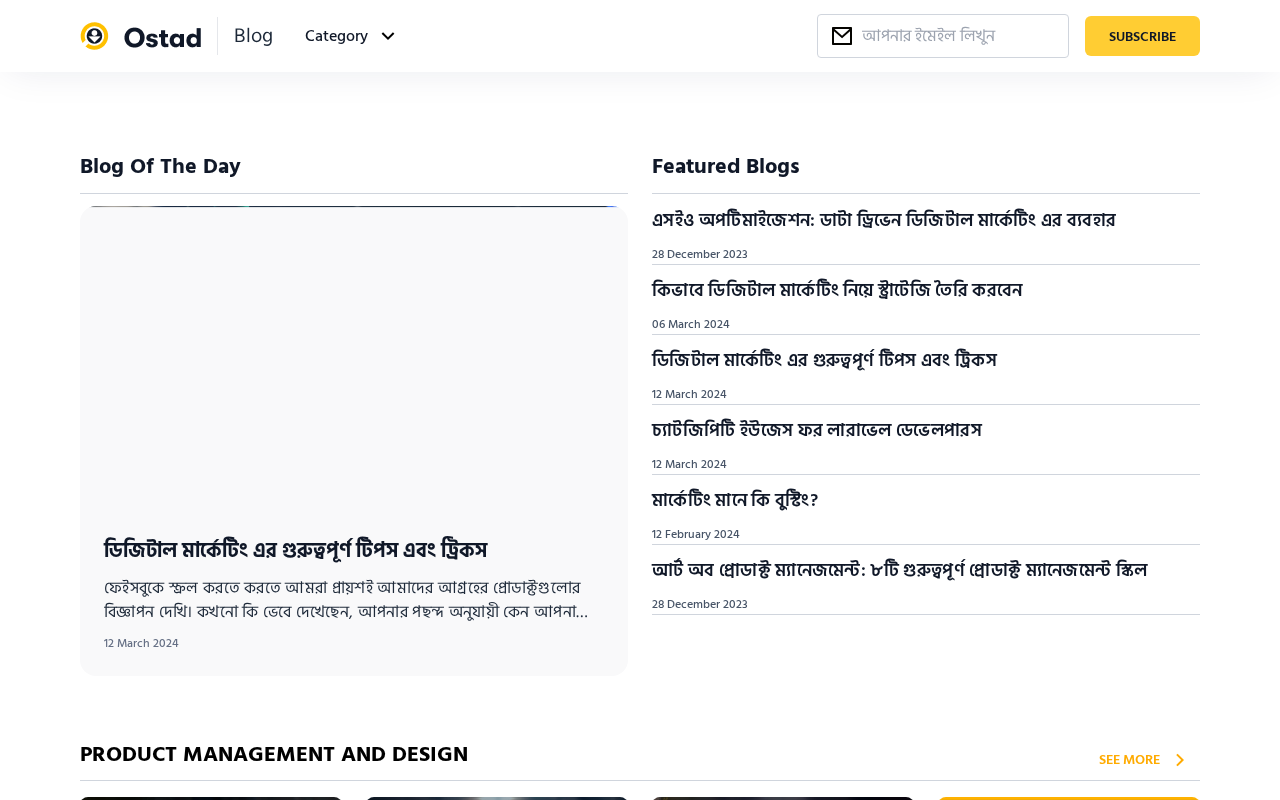Click the envelope icon in email field
The height and width of the screenshot is (800, 1280).
tap(842, 36)
